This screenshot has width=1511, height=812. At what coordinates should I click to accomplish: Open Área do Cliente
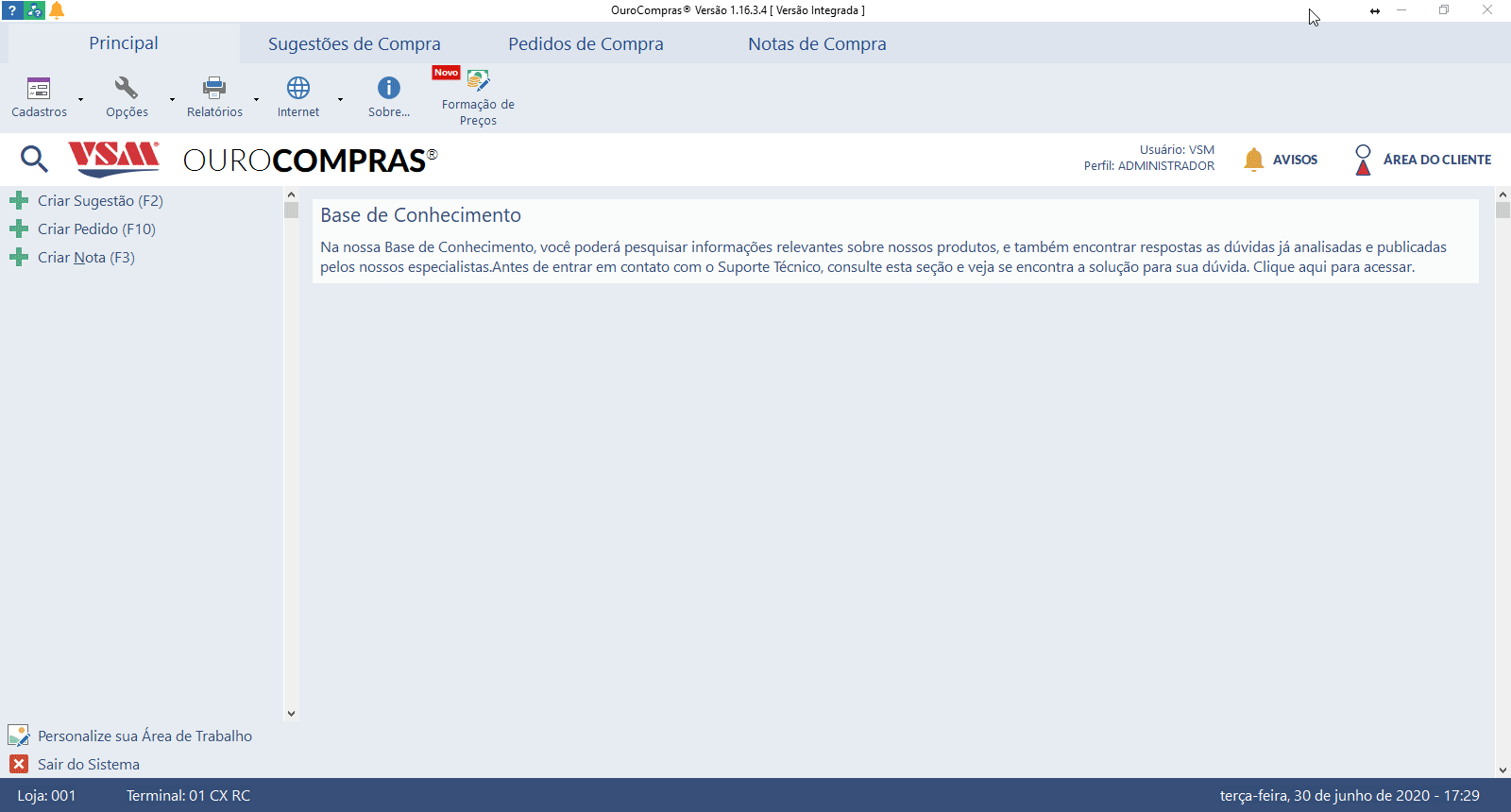coord(1422,160)
